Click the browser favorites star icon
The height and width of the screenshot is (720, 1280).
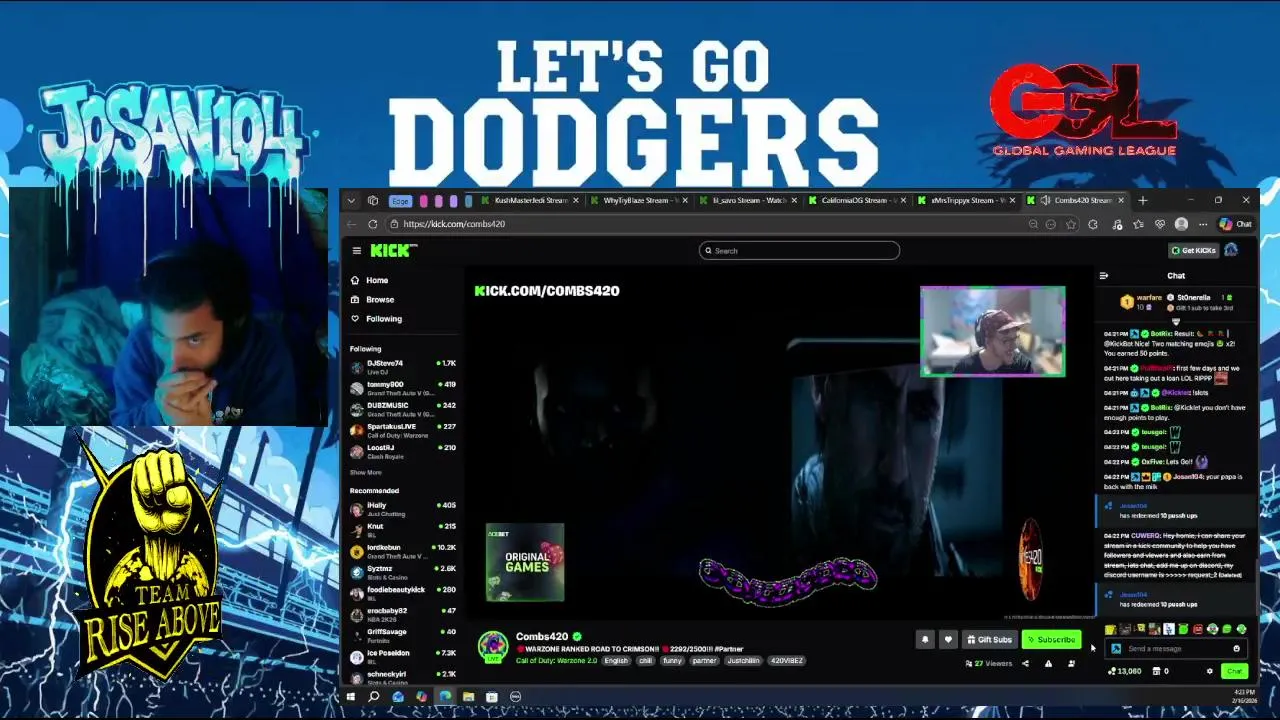[1072, 224]
